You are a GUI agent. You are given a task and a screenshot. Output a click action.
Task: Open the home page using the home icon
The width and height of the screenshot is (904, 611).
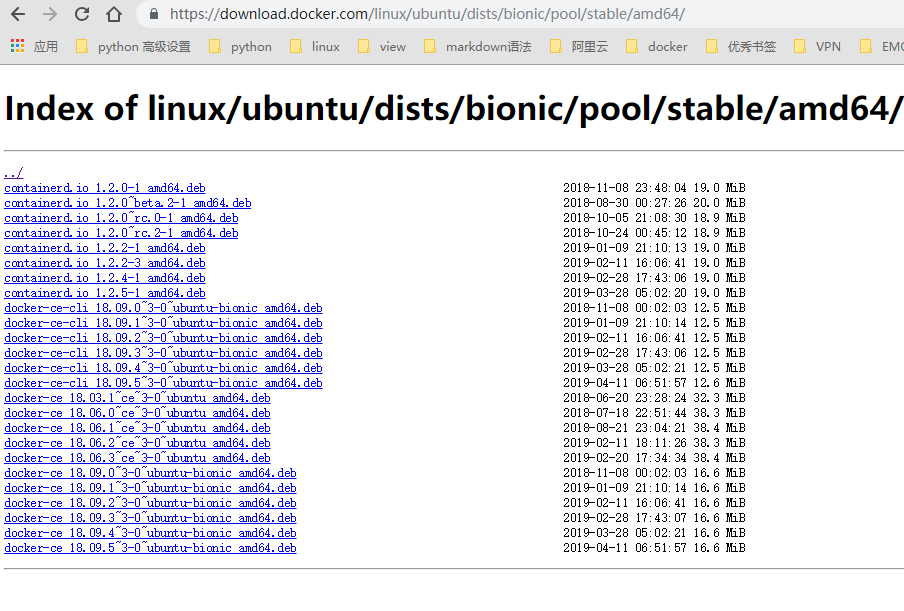point(113,14)
